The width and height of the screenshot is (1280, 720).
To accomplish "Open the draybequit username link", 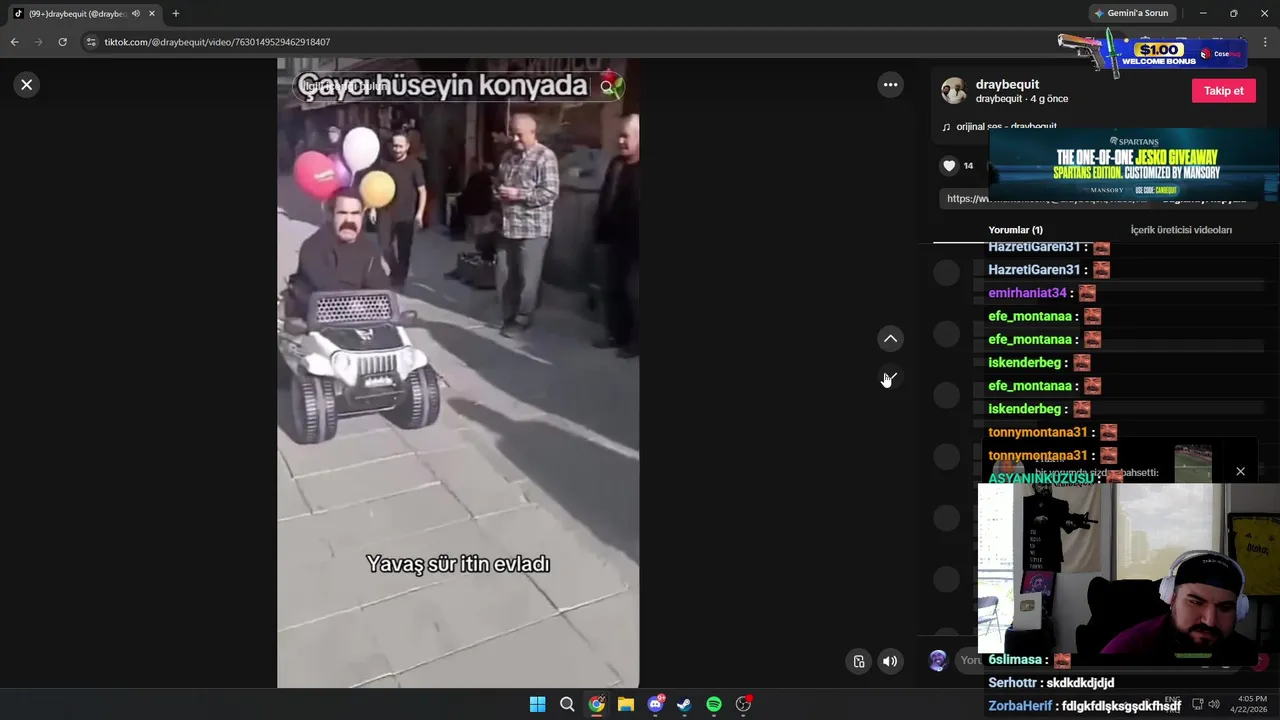I will (x=1007, y=84).
